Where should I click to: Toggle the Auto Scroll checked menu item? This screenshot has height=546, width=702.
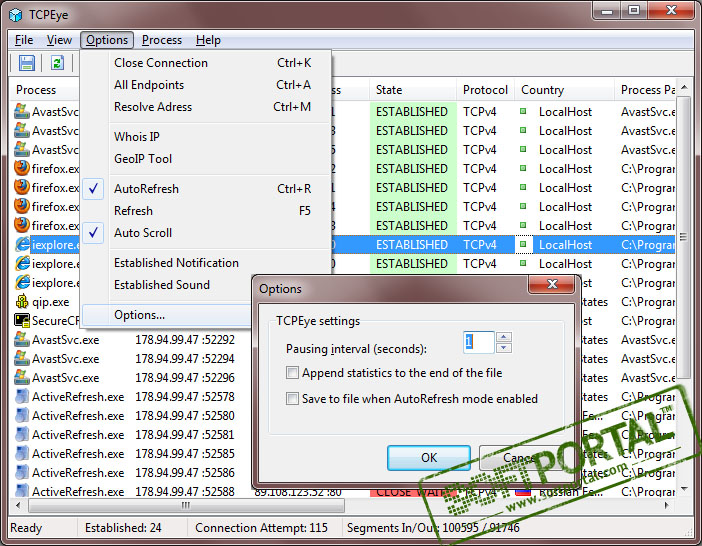pyautogui.click(x=206, y=233)
